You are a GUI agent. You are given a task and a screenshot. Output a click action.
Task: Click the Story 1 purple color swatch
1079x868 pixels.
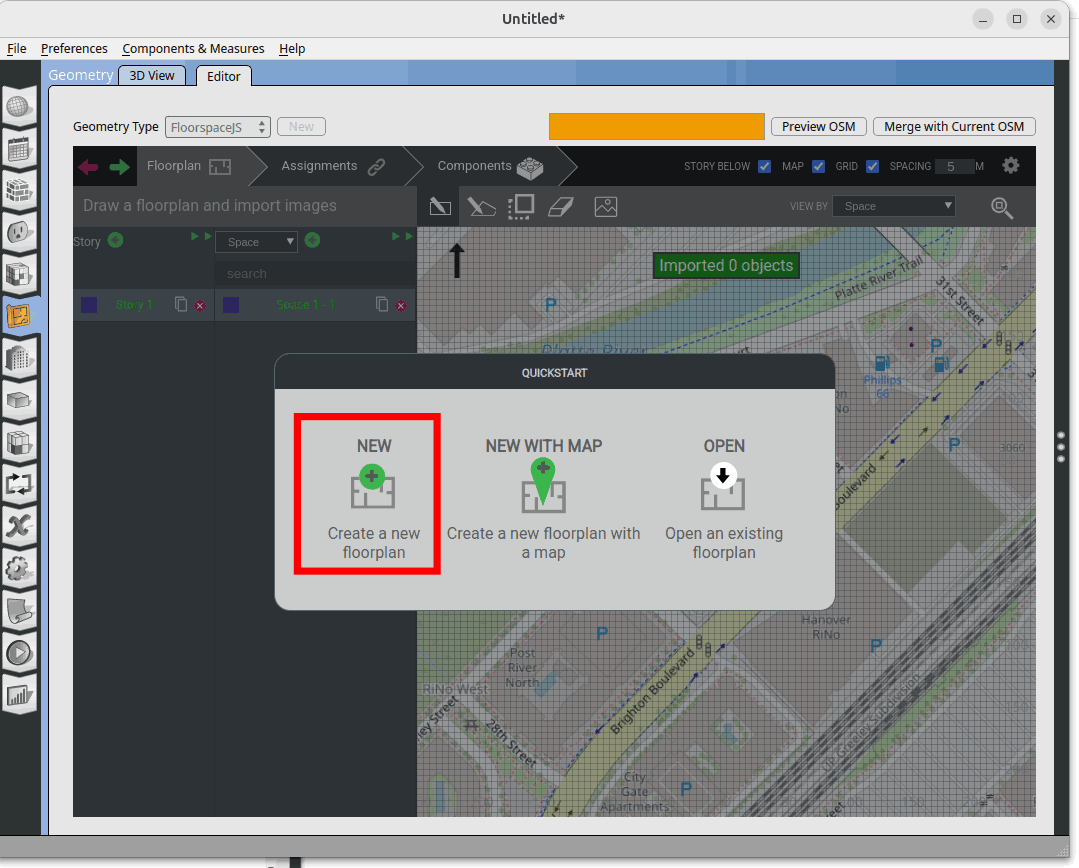tap(90, 305)
